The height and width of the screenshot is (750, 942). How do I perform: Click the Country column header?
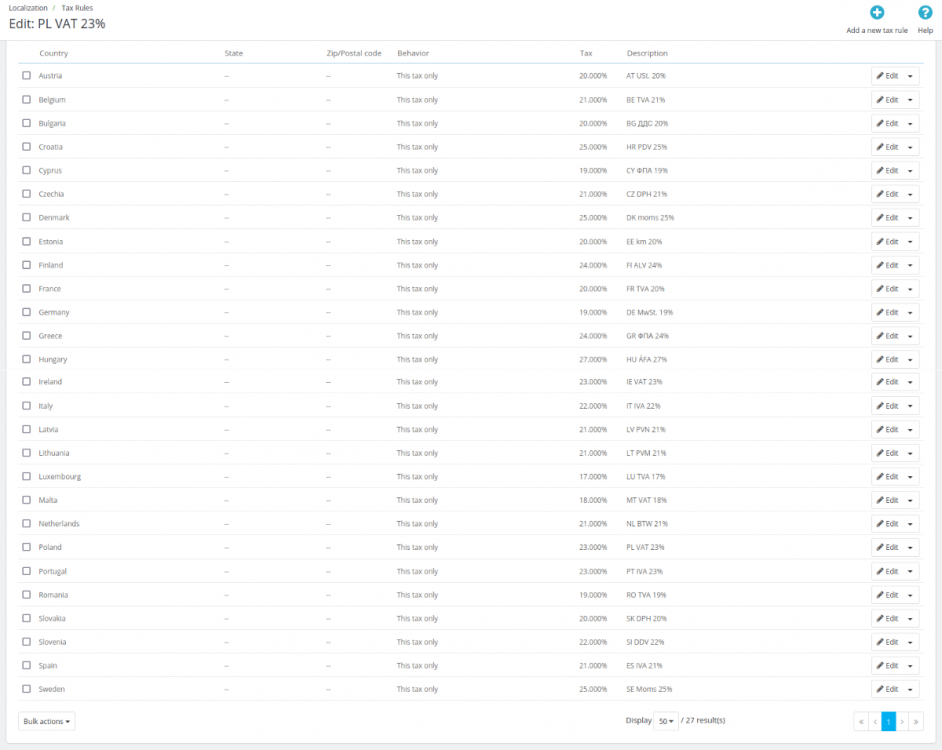pyautogui.click(x=54, y=53)
